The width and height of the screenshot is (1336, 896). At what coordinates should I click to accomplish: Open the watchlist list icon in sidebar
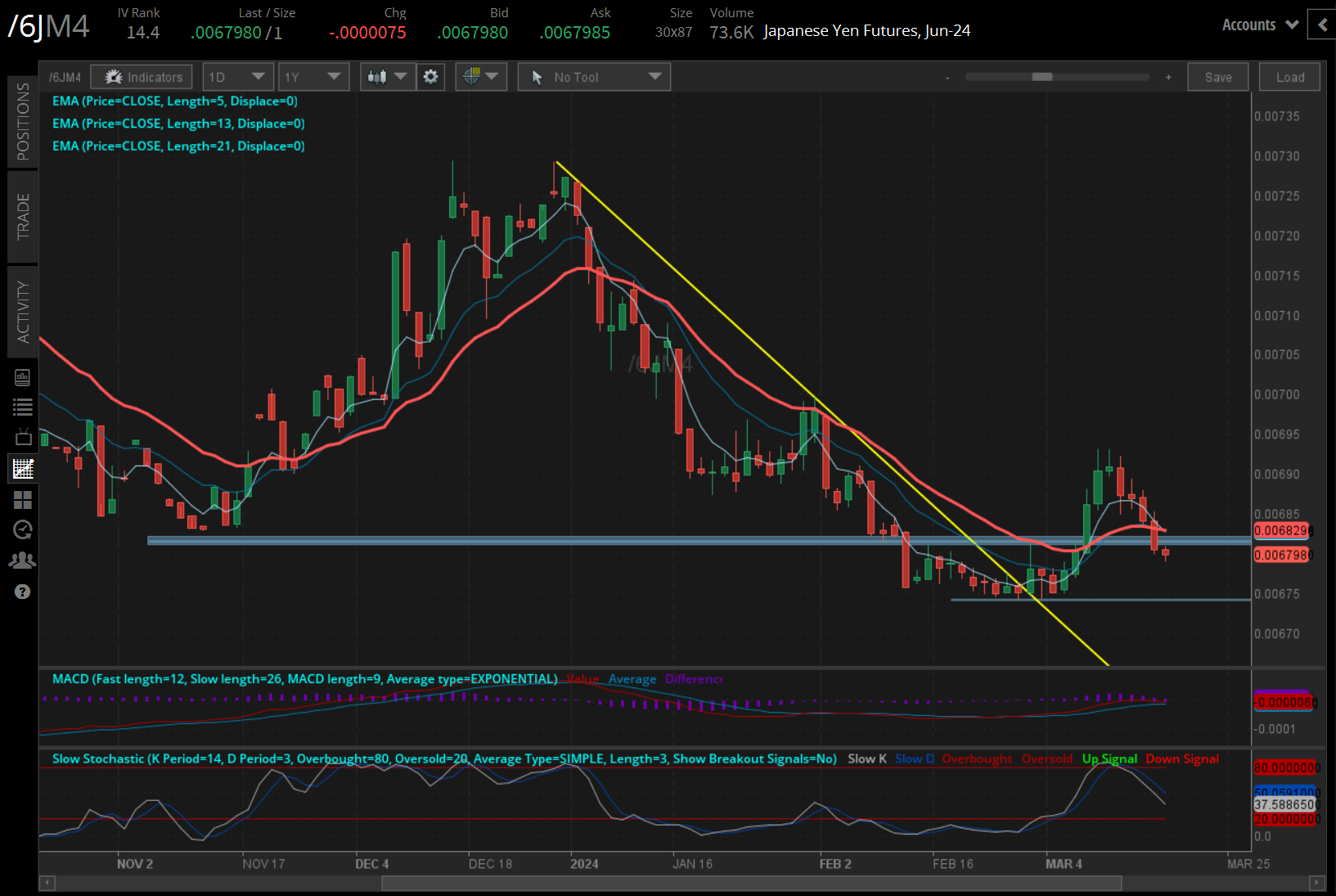coord(22,407)
